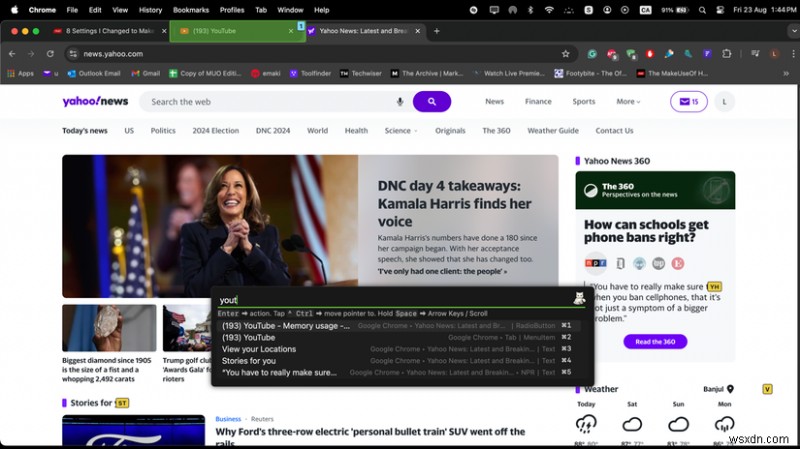Click How can schools get phone bans right
This screenshot has width=800, height=449.
[646, 231]
